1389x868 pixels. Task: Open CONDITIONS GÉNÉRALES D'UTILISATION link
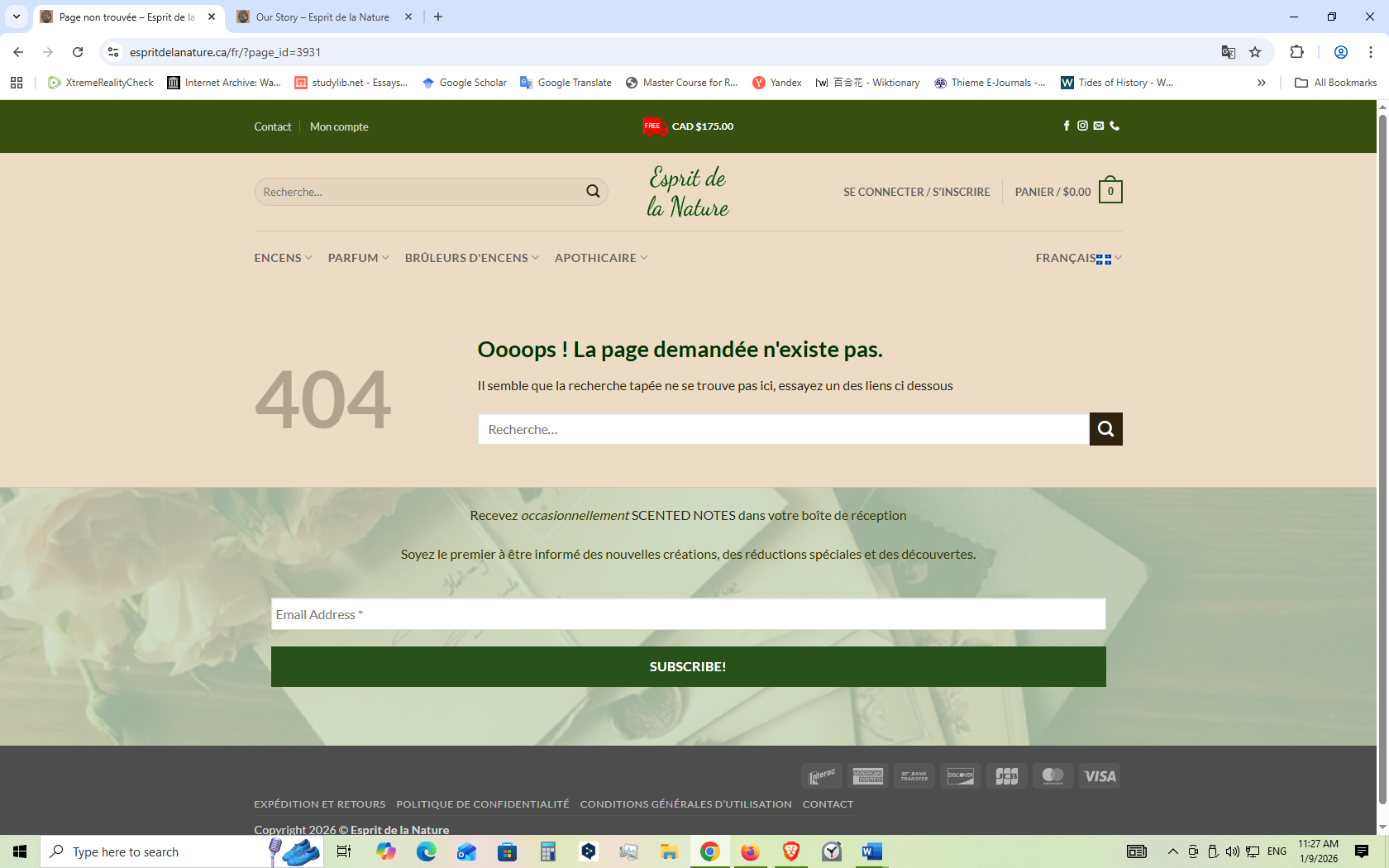click(685, 804)
